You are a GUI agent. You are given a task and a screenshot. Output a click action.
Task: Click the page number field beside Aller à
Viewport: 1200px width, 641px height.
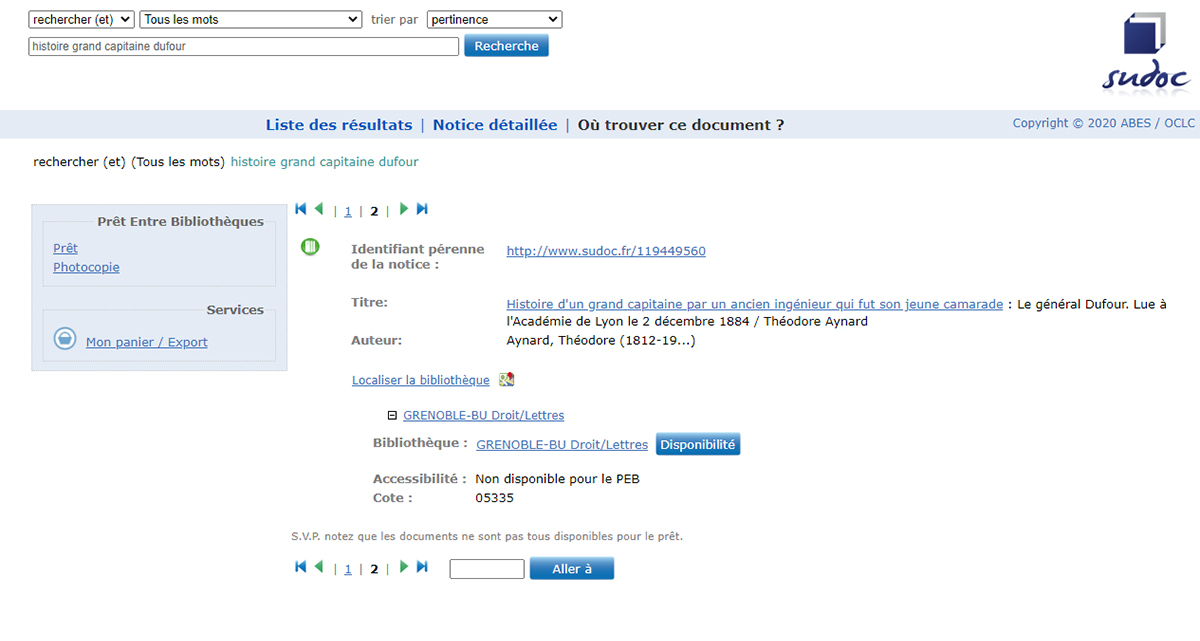[x=487, y=569]
